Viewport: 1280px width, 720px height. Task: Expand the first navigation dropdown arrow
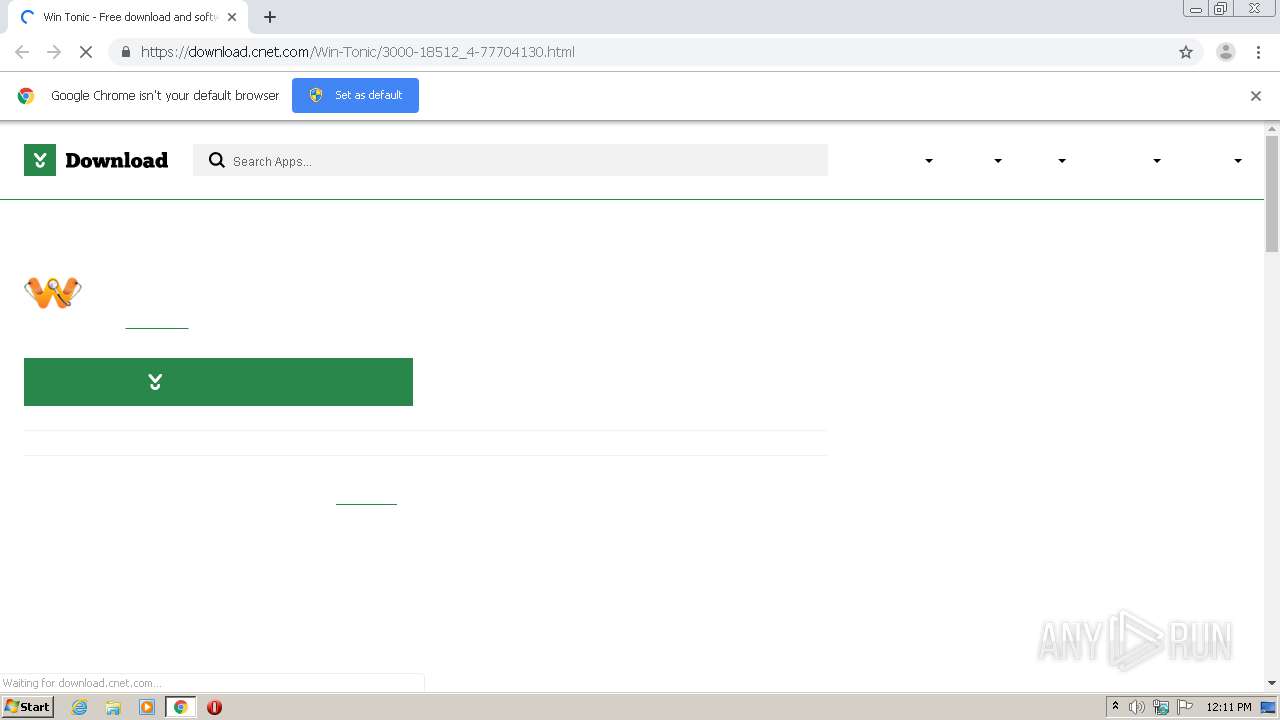[x=929, y=161]
